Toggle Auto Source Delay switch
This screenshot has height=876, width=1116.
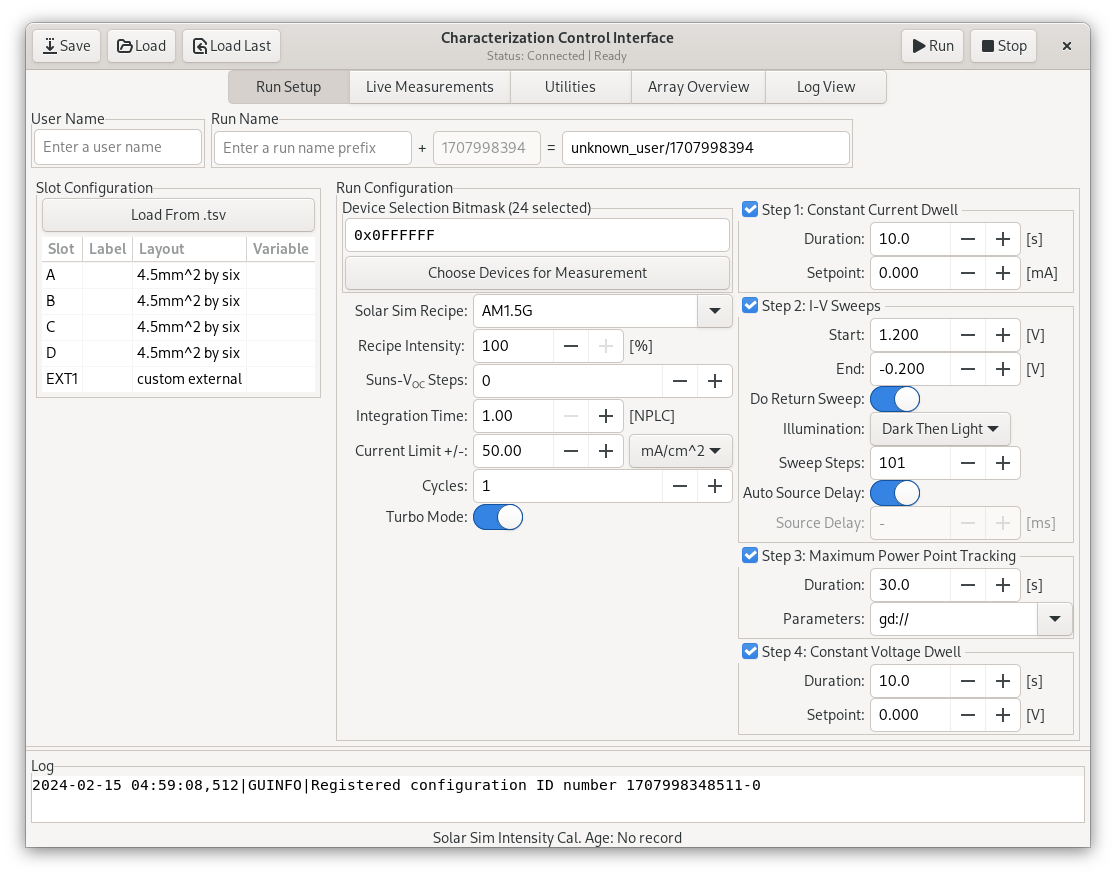point(895,493)
